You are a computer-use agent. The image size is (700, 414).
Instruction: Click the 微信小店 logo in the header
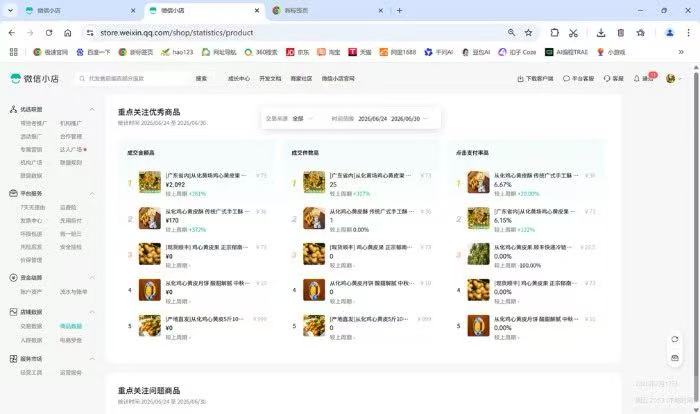(x=34, y=79)
